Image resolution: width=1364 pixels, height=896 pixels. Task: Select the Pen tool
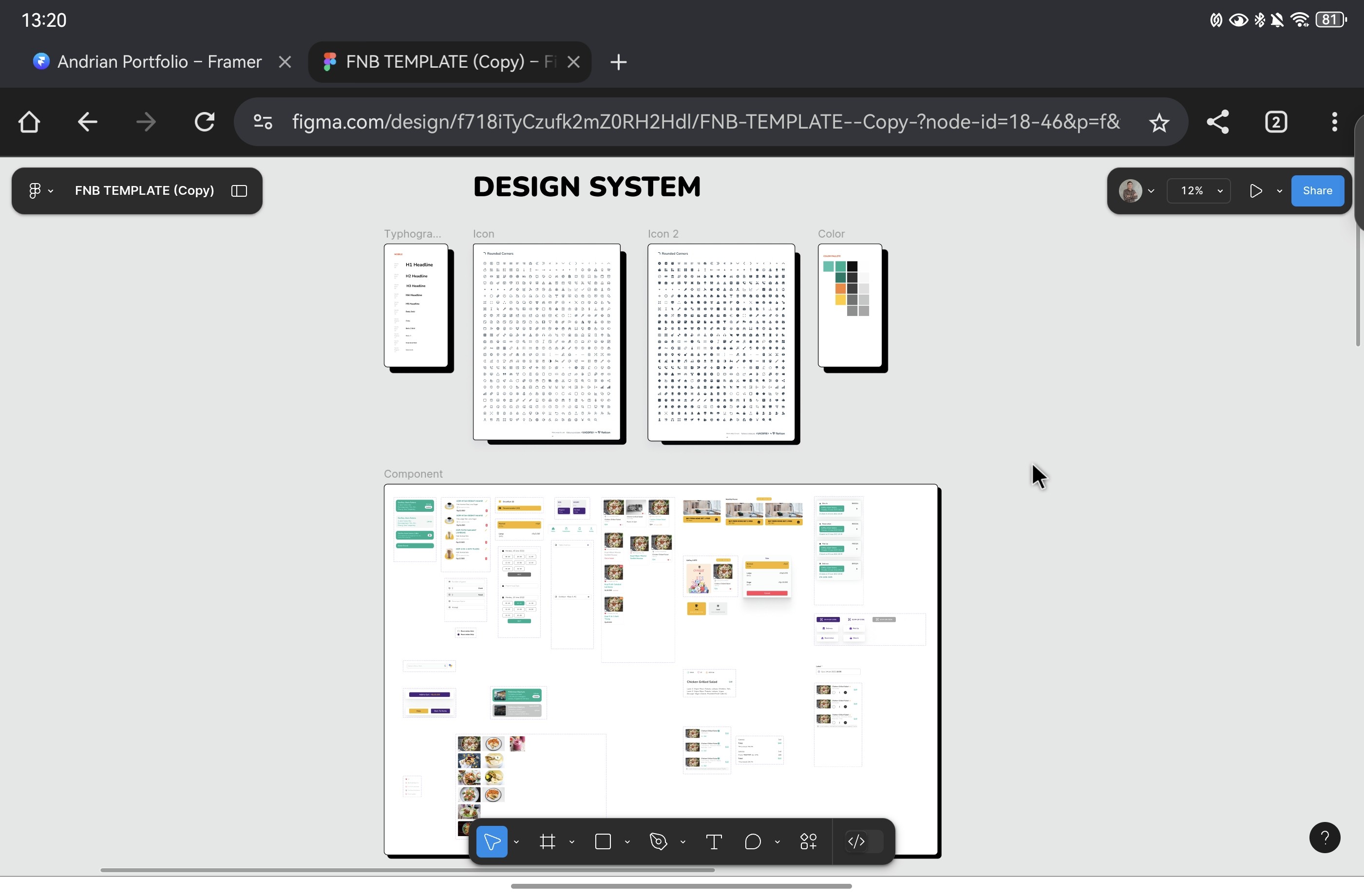[658, 841]
